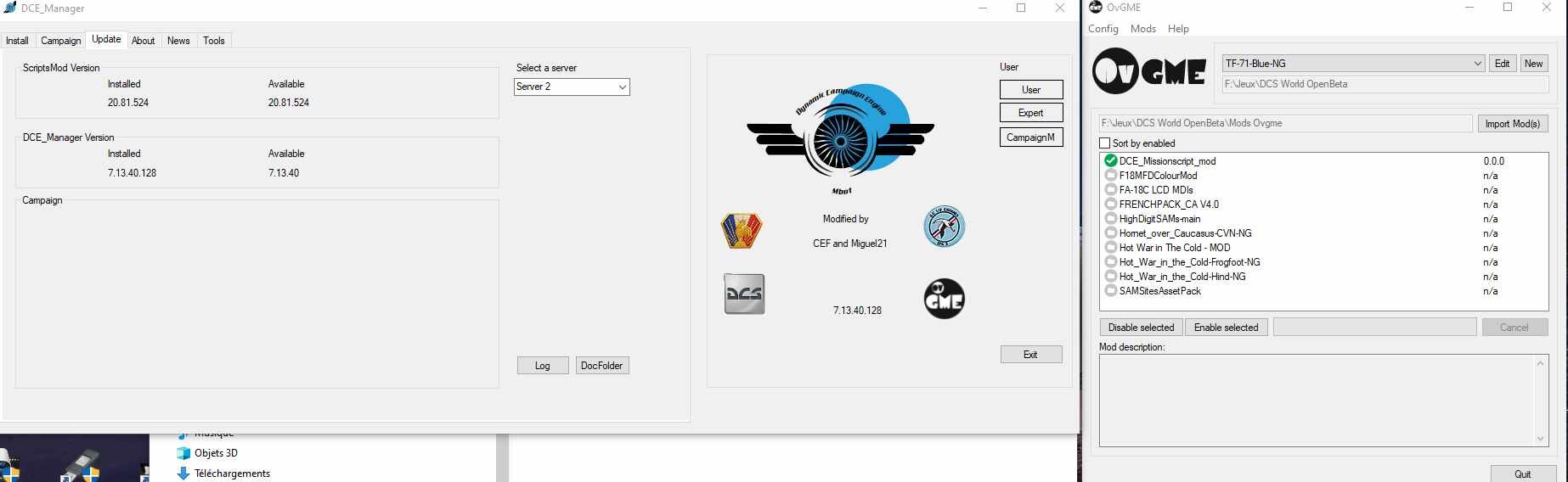Toggle Hot War in The Cold - MOD circle
Image resolution: width=1568 pixels, height=482 pixels.
point(1110,247)
